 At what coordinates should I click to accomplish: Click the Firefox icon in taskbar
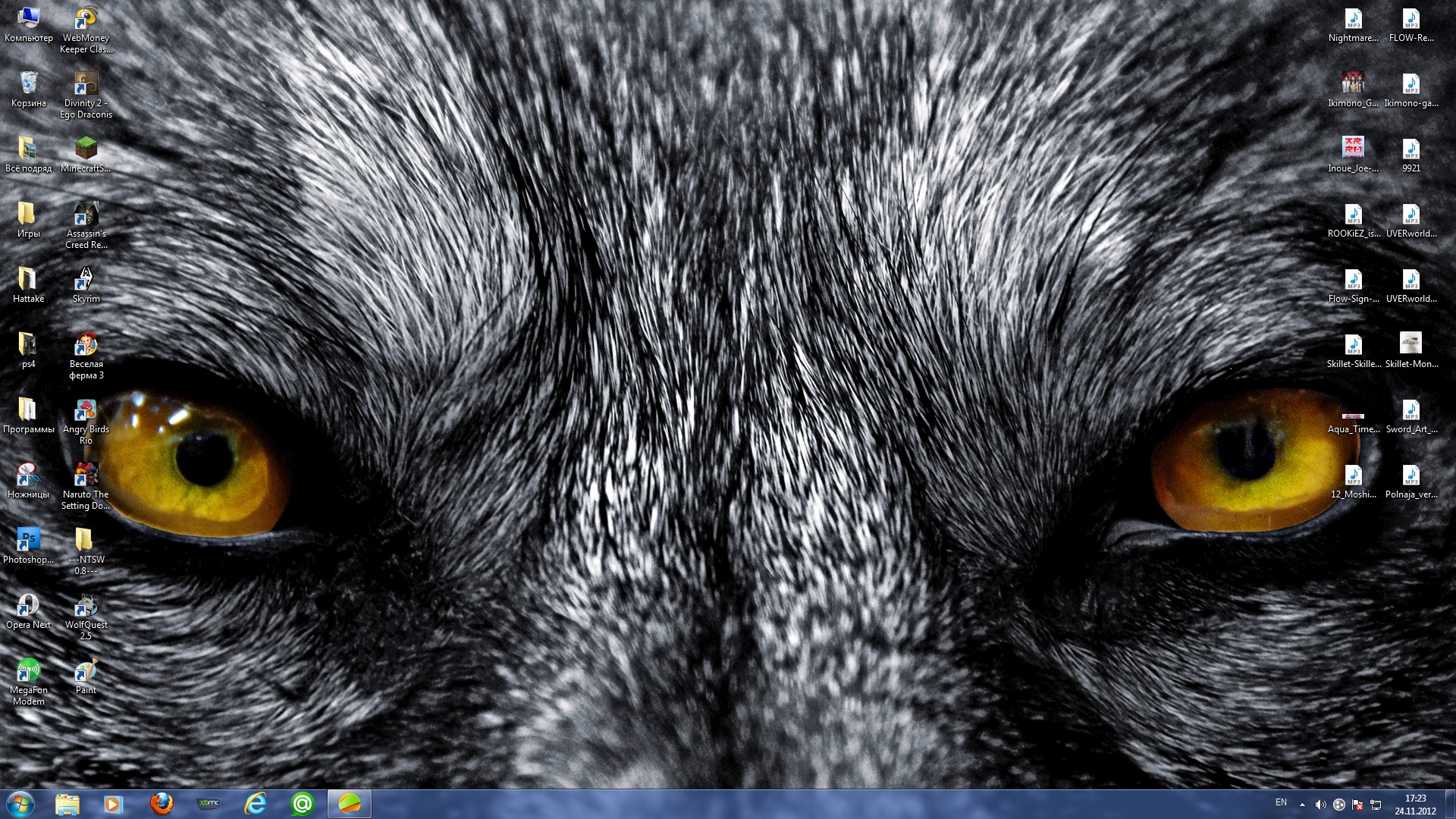(x=161, y=804)
